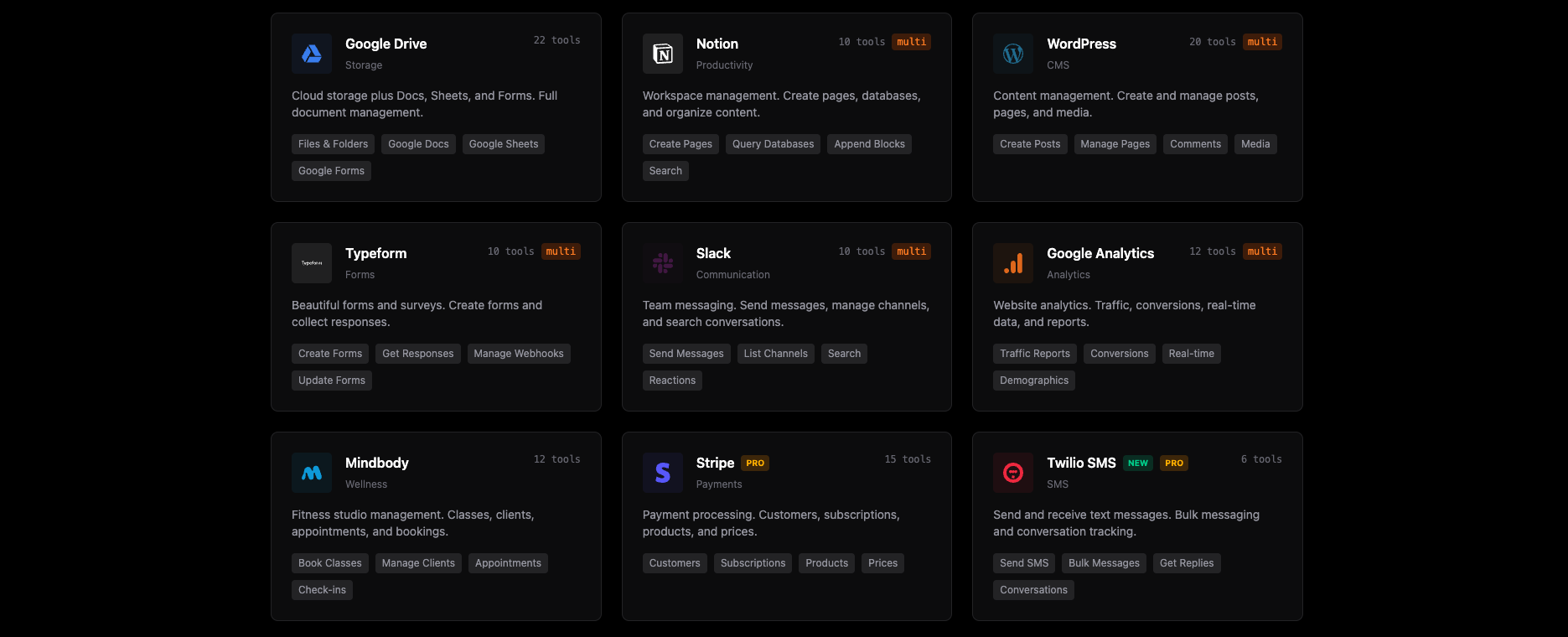Select the Manage Pages tag in WordPress
The height and width of the screenshot is (637, 1568).
click(1115, 144)
